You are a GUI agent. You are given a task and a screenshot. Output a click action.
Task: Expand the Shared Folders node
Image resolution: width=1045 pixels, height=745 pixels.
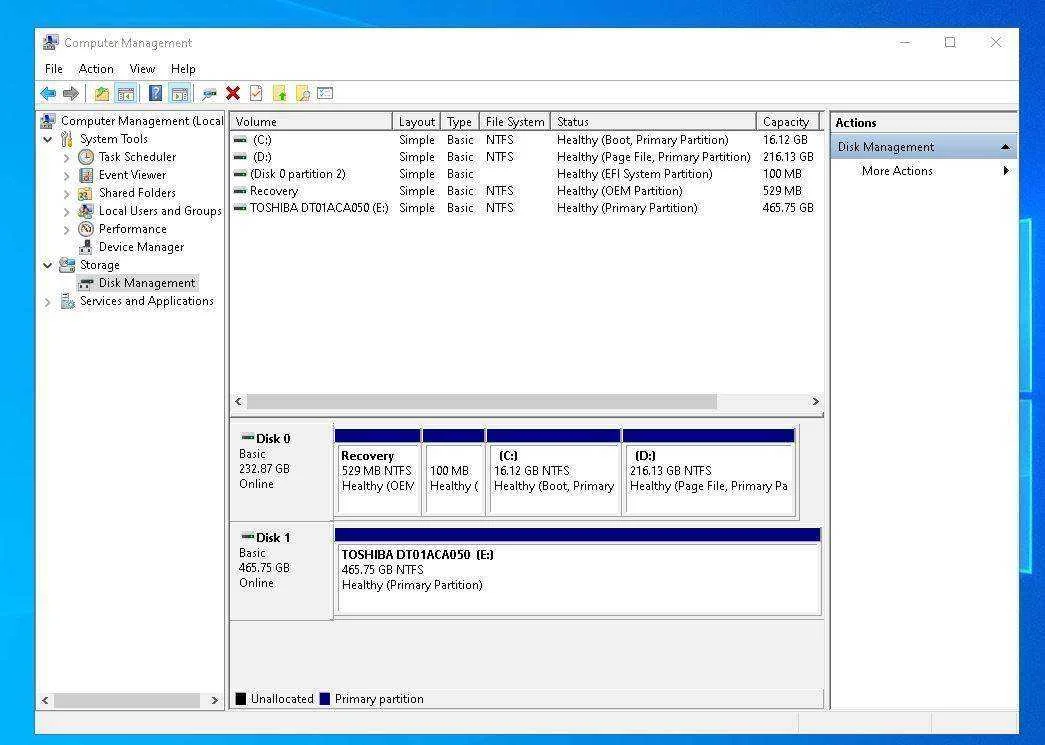66,194
